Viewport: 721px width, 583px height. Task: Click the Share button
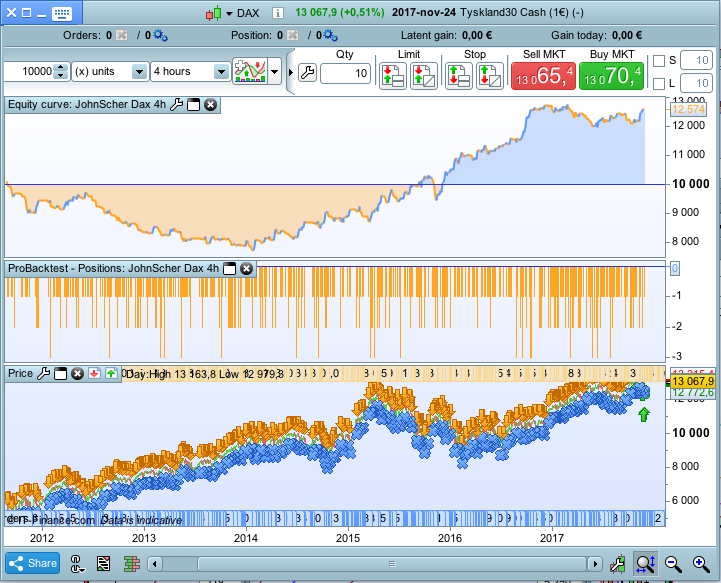33,563
